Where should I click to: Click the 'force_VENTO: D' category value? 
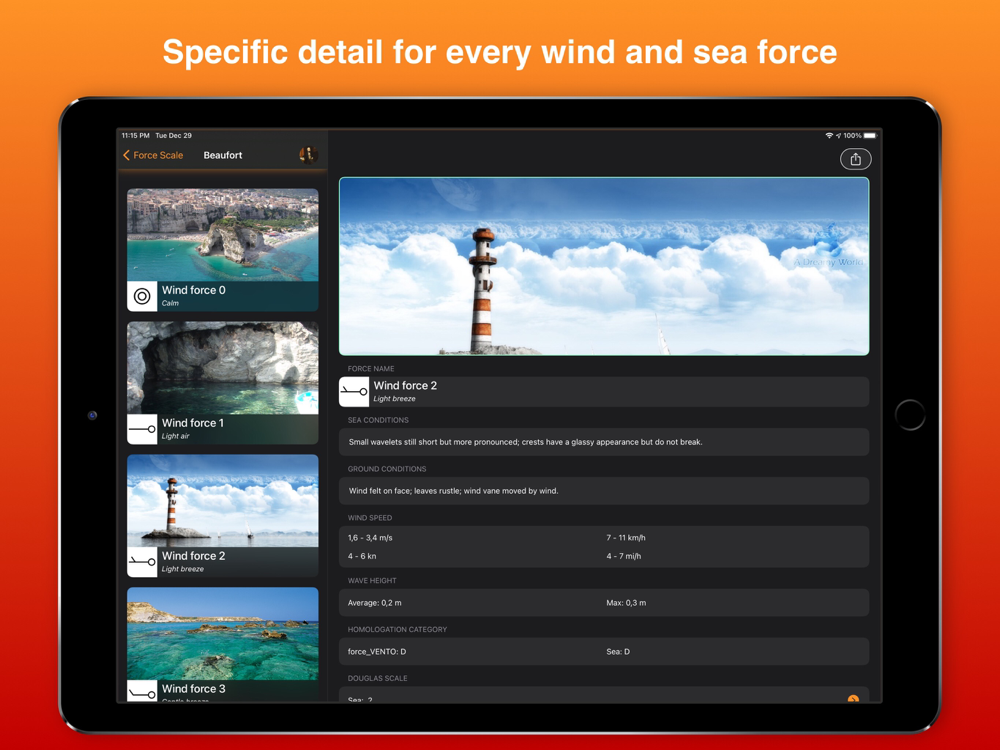pos(377,652)
